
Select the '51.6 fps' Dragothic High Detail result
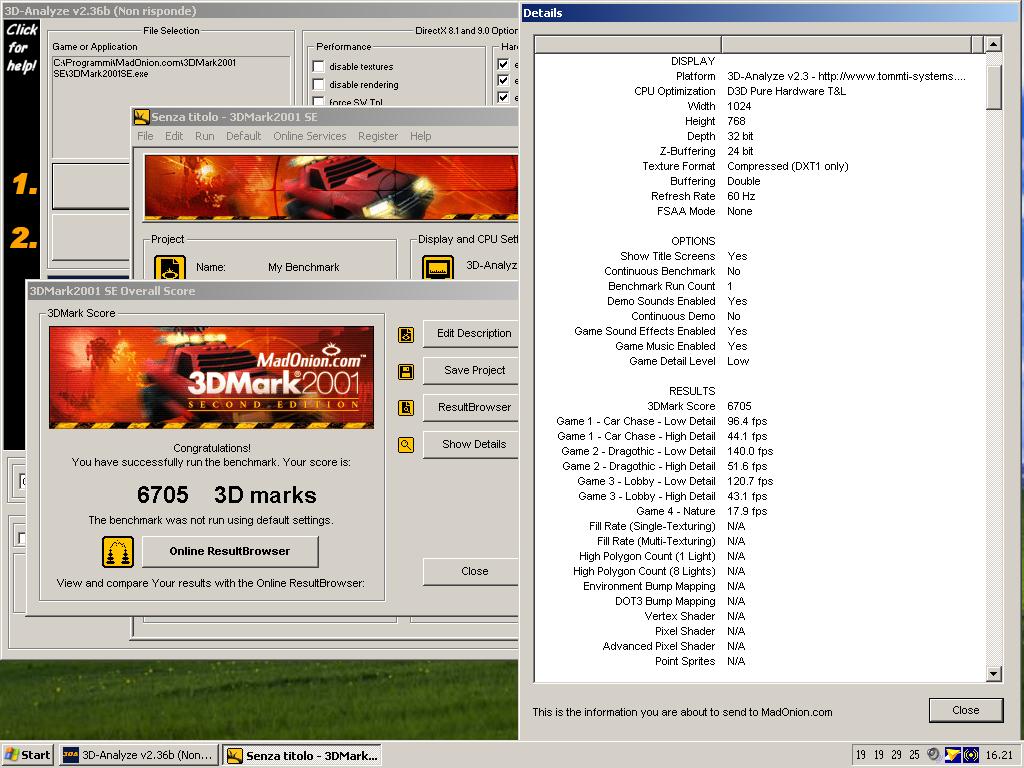[x=747, y=466]
